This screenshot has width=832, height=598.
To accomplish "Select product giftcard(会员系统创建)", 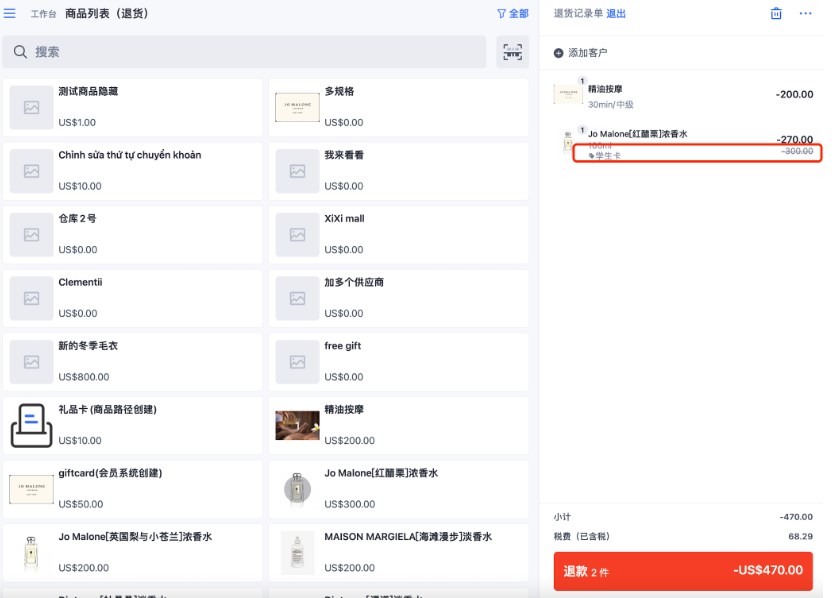I will click(133, 489).
